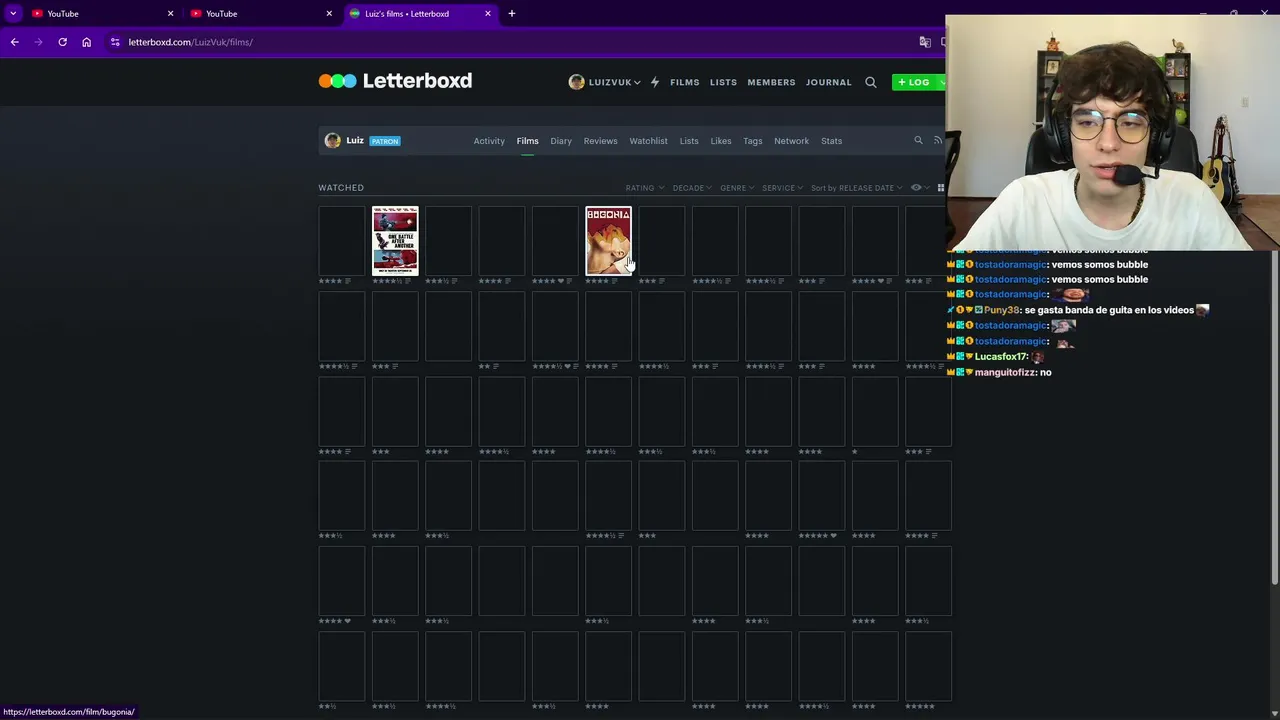
Task: Switch to the Network profile tab
Action: 791,141
